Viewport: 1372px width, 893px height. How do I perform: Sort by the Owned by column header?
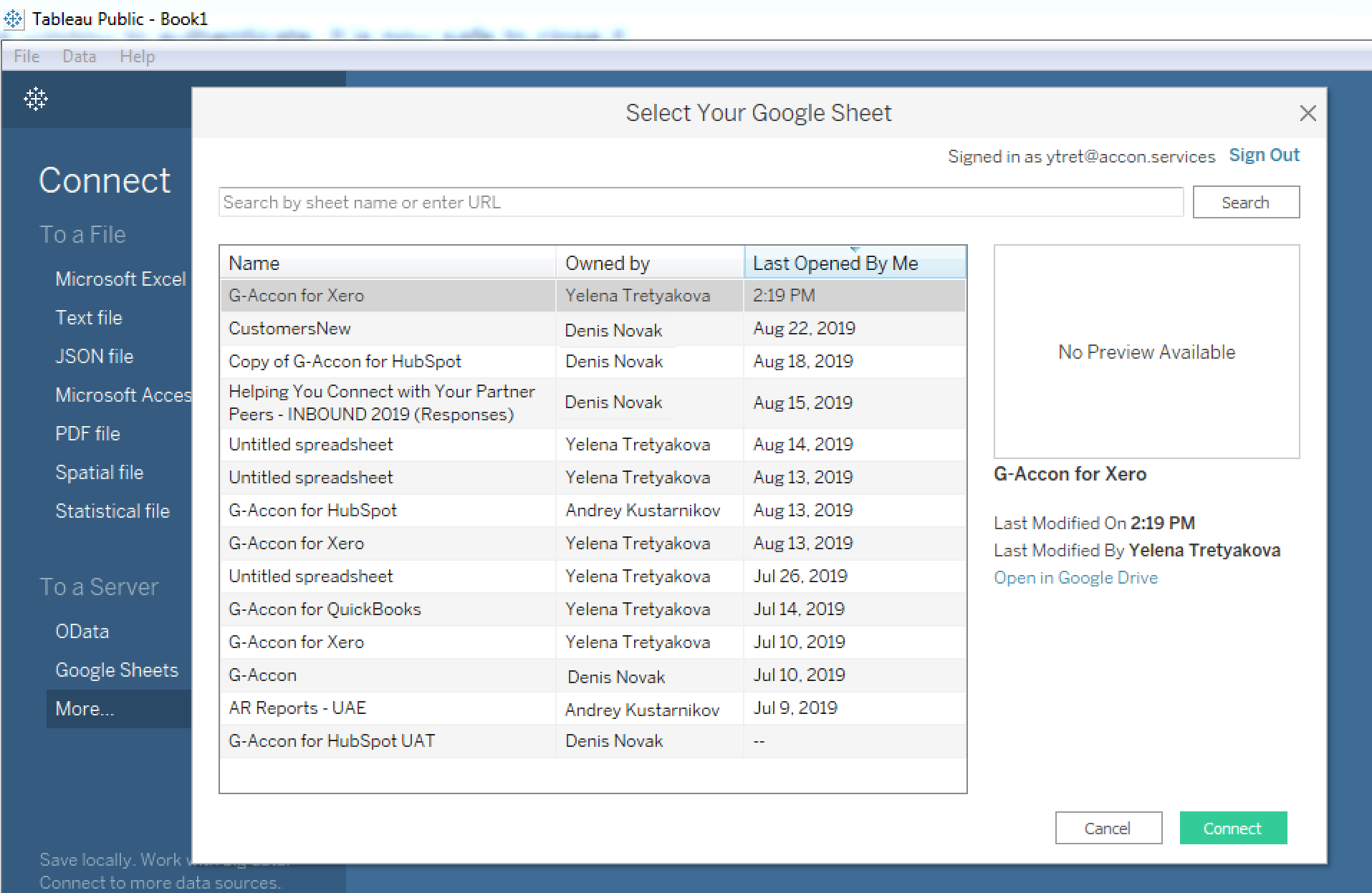(650, 264)
